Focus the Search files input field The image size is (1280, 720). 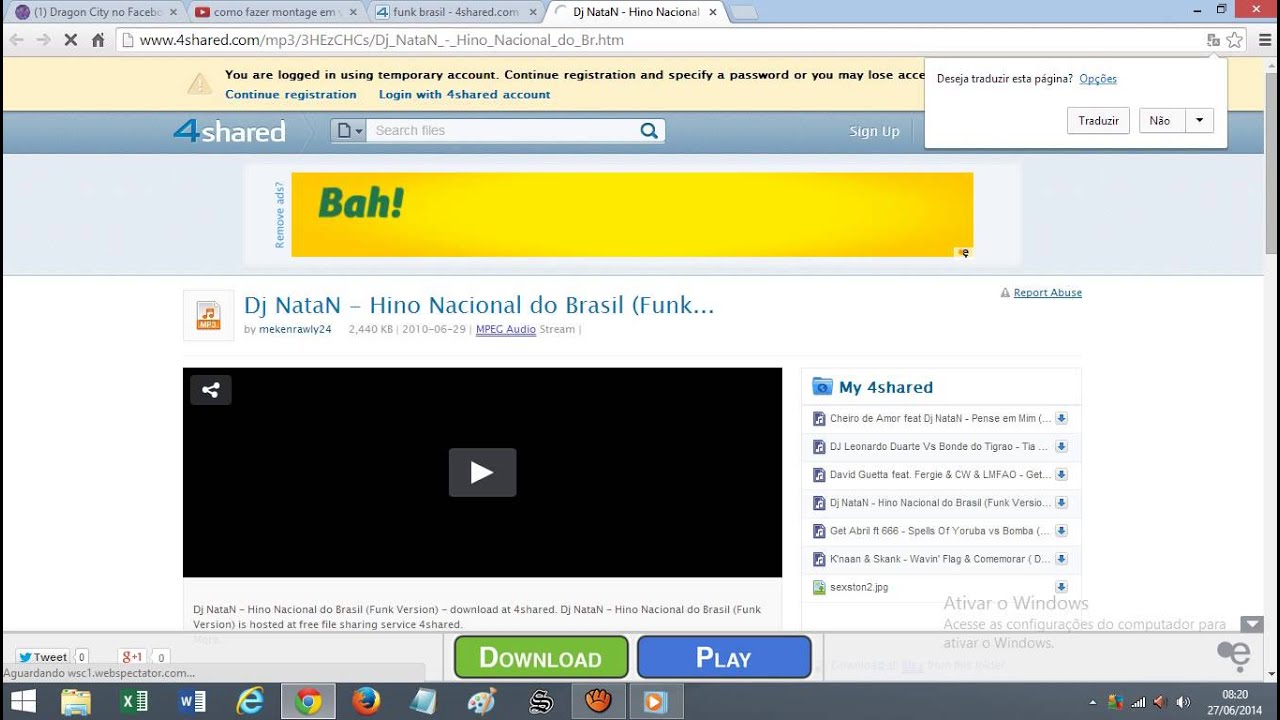pyautogui.click(x=500, y=130)
